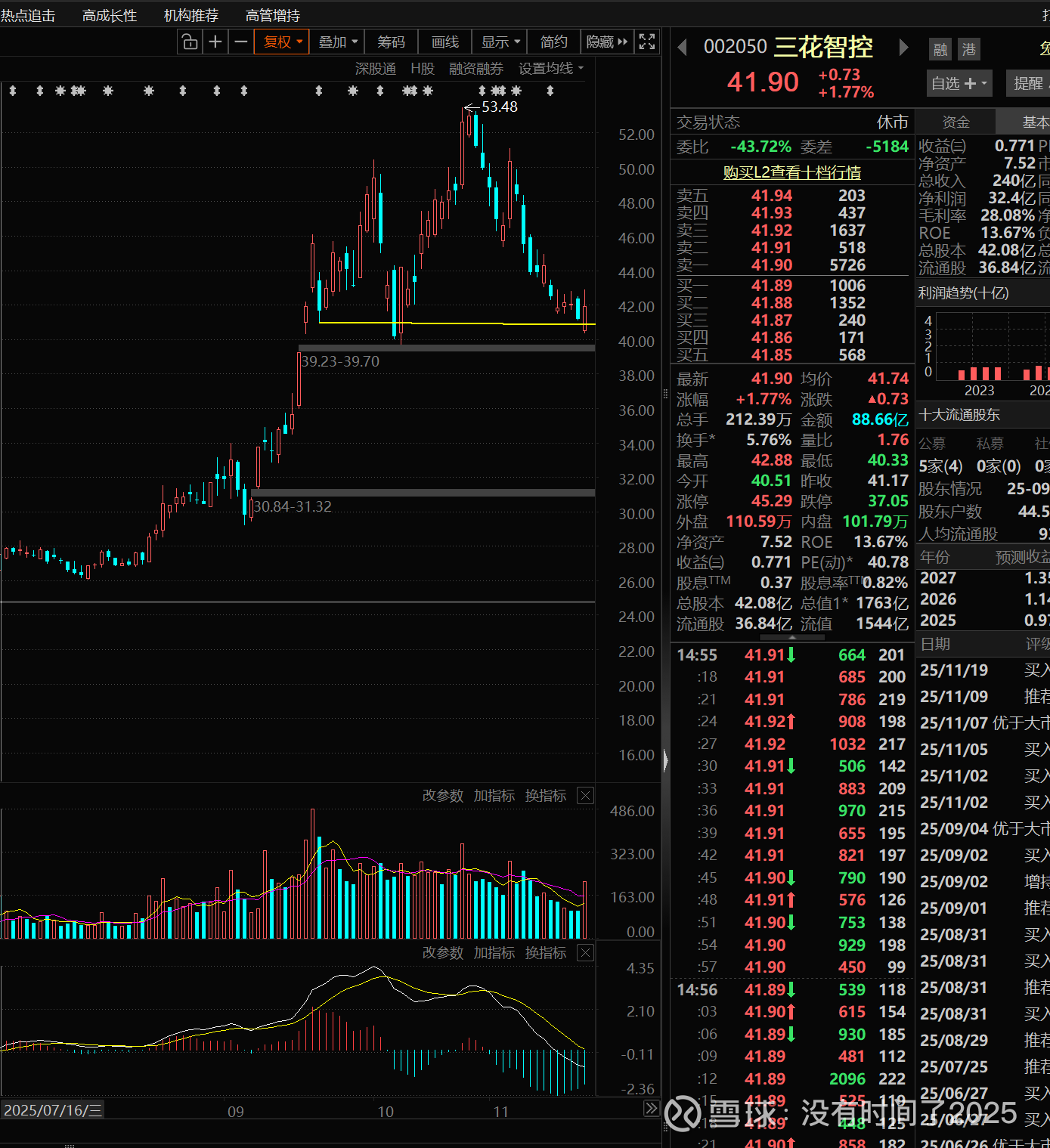The height and width of the screenshot is (1148, 1050).
Task: Open the 基本 fundamentals tab
Action: pyautogui.click(x=1024, y=122)
